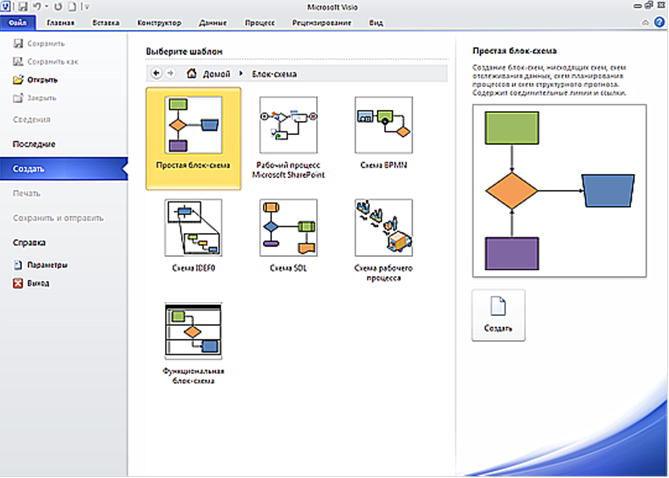The image size is (669, 478).
Task: Open the Последние section
Action: click(34, 144)
